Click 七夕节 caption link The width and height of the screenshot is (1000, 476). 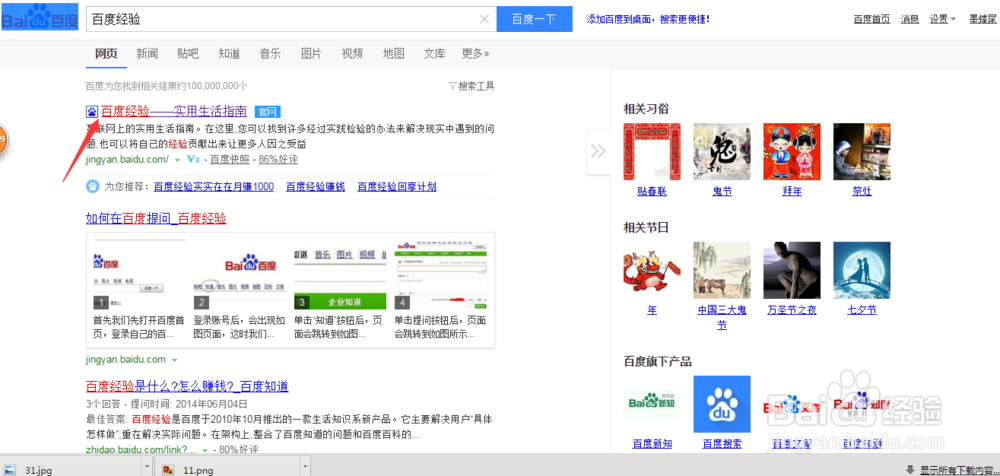pyautogui.click(x=862, y=310)
